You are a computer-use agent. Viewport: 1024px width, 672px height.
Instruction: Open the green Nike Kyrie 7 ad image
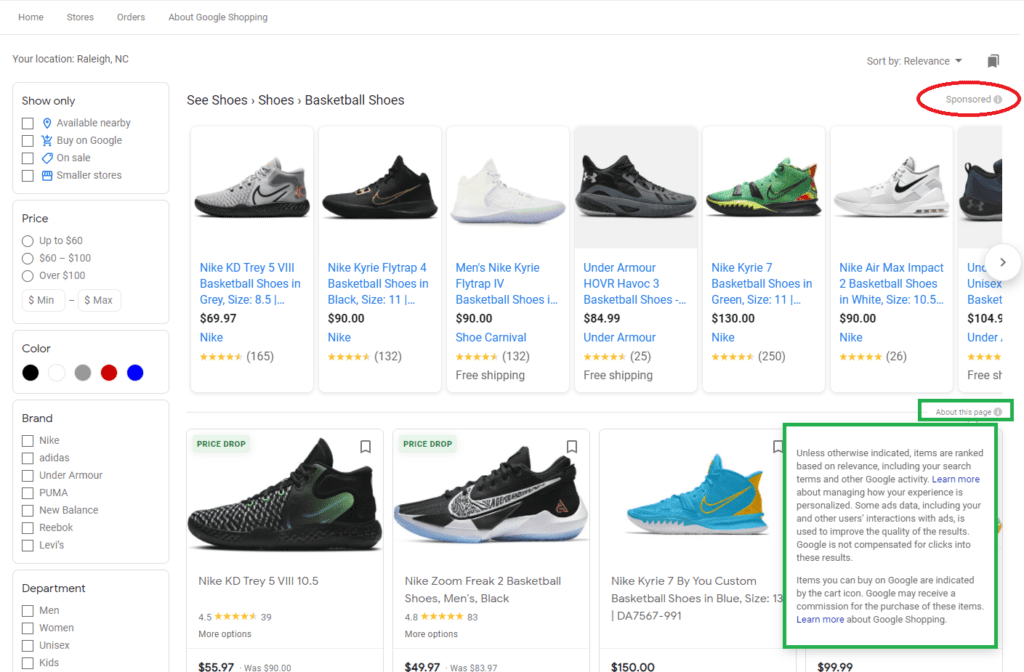[763, 187]
